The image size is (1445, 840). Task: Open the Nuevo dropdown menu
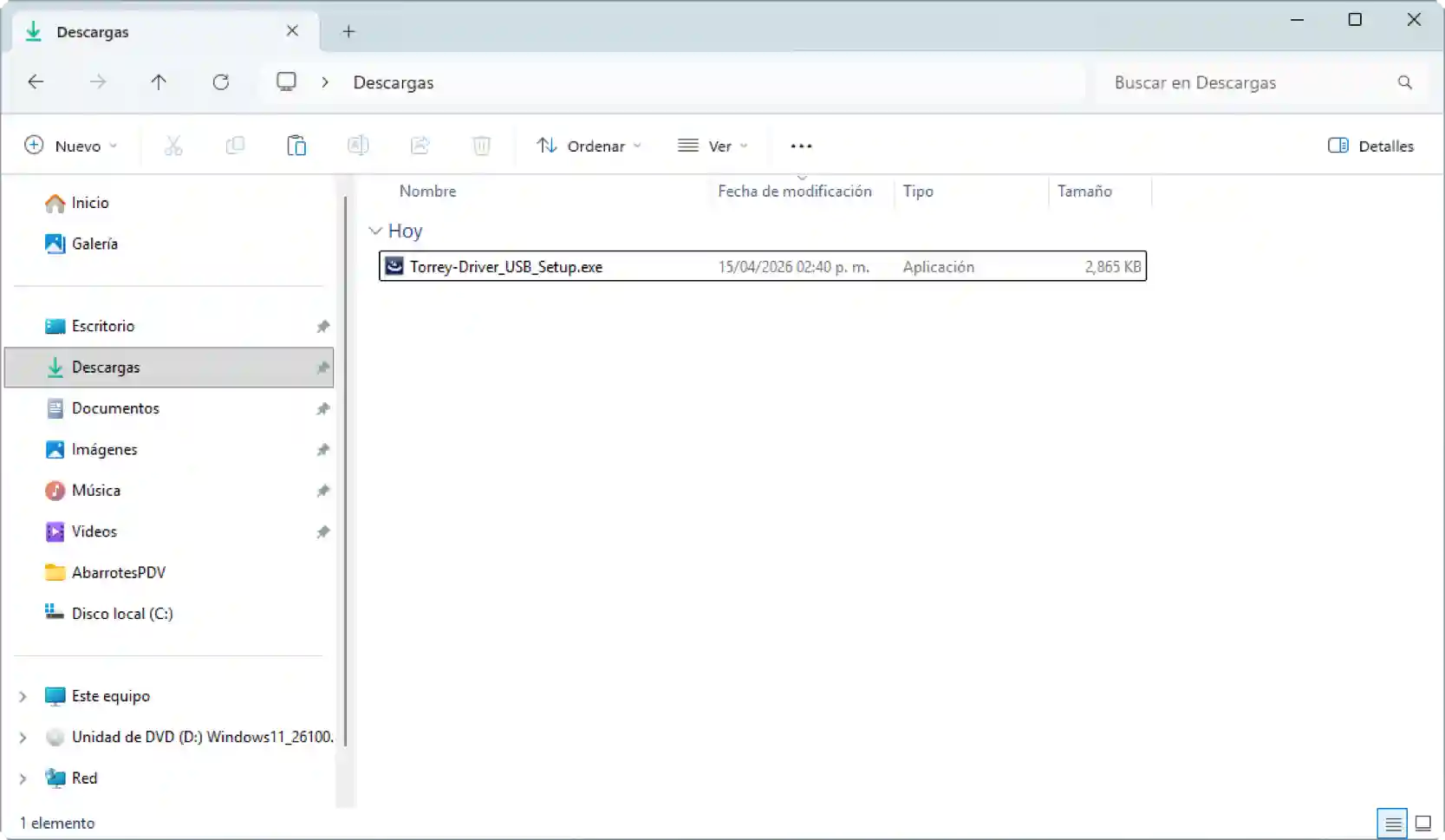(x=72, y=145)
